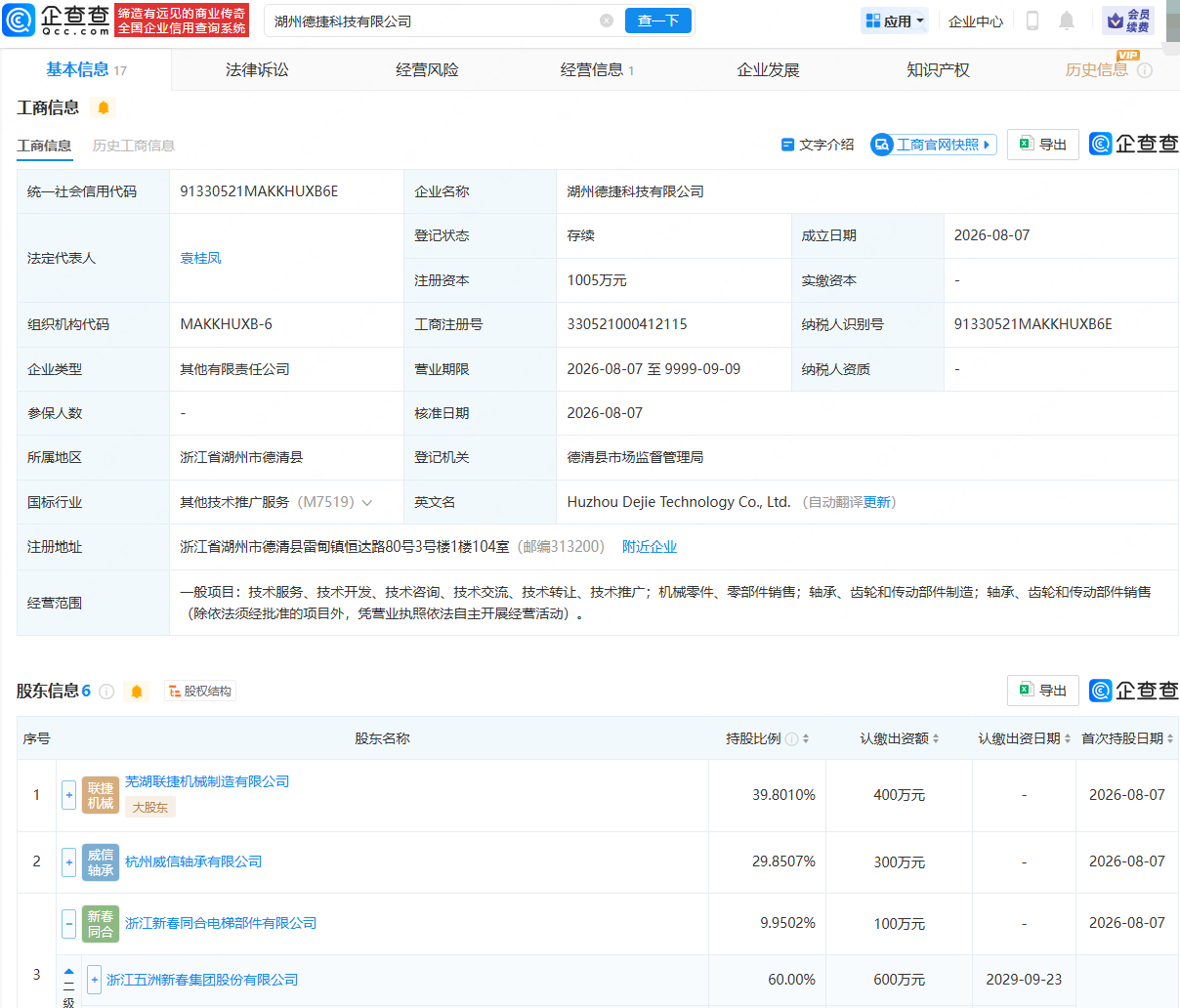Export shareholder info with 导出 button

click(1043, 691)
